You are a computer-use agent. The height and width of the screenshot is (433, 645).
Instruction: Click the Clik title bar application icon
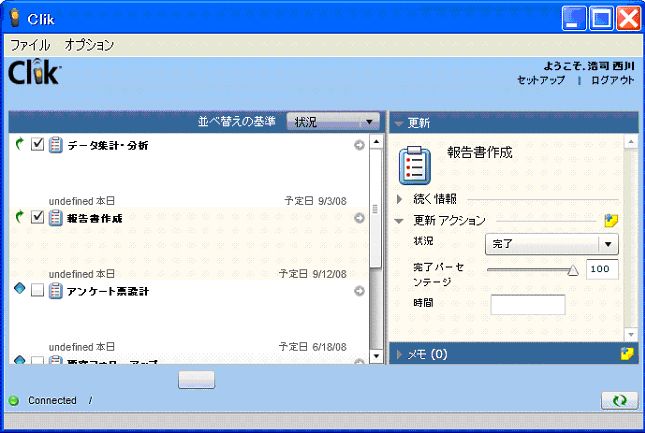[x=15, y=18]
